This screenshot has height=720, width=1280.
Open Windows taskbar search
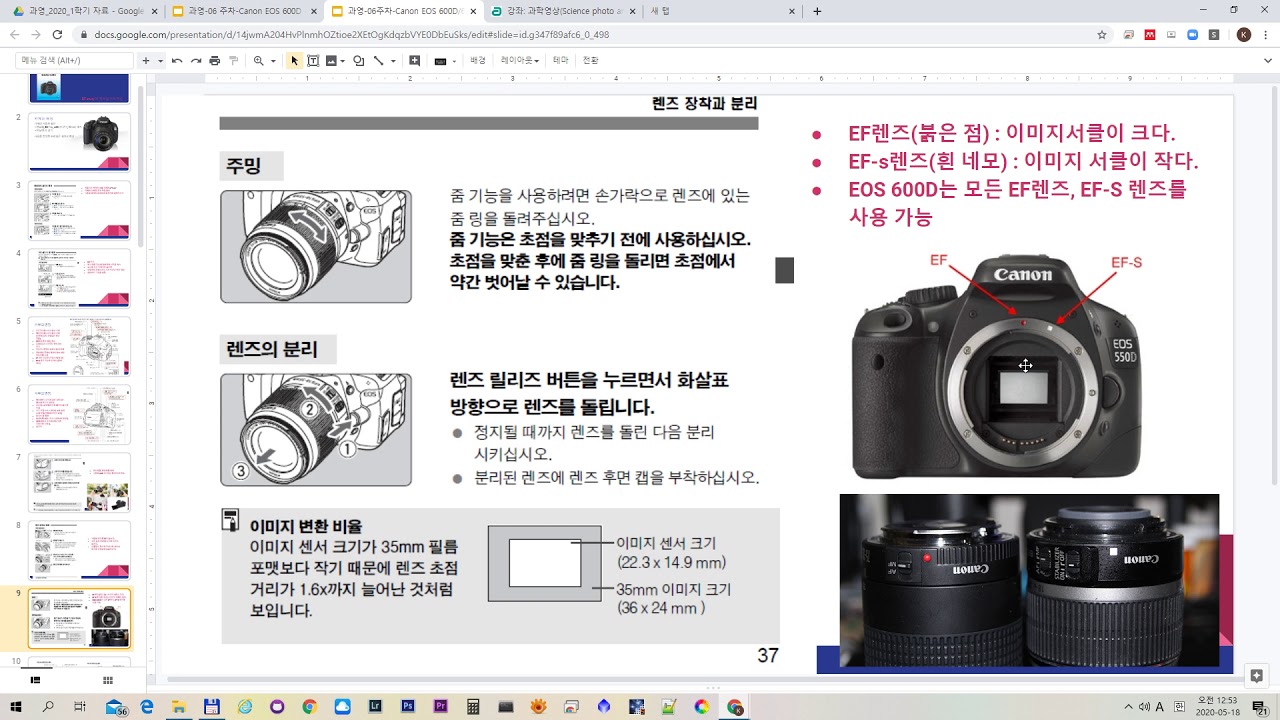coord(48,706)
